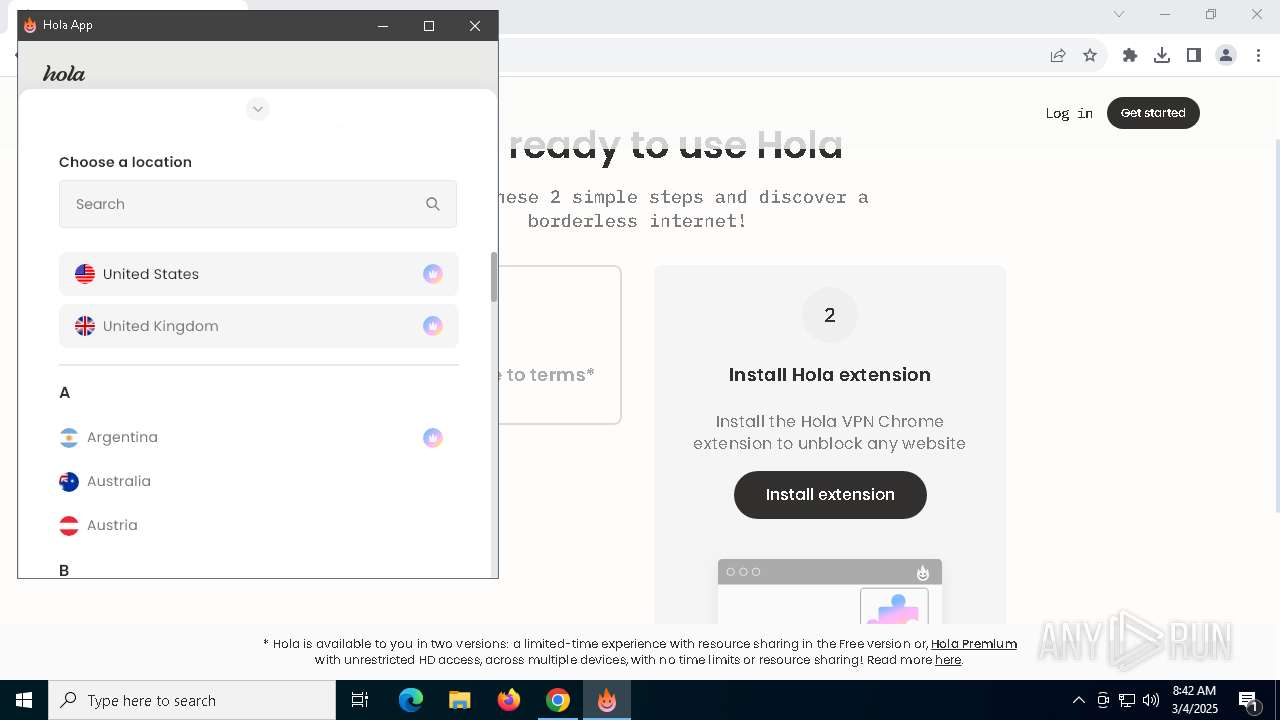Click the hola logo in the app
1280x720 pixels.
[x=64, y=73]
